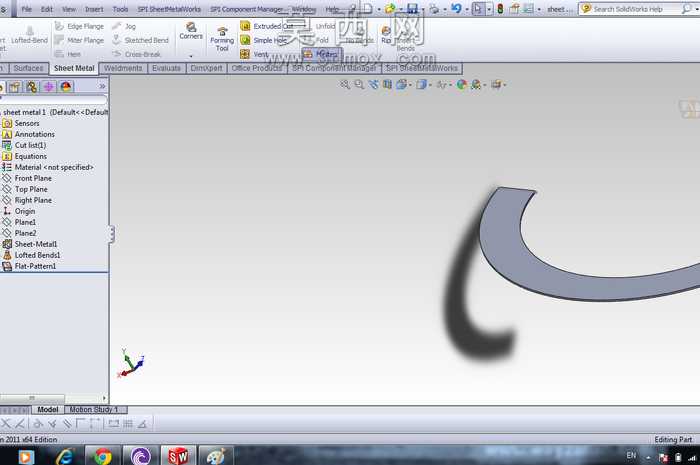Click the Rebuild traffic light icon
700x465 pixels.
point(500,8)
